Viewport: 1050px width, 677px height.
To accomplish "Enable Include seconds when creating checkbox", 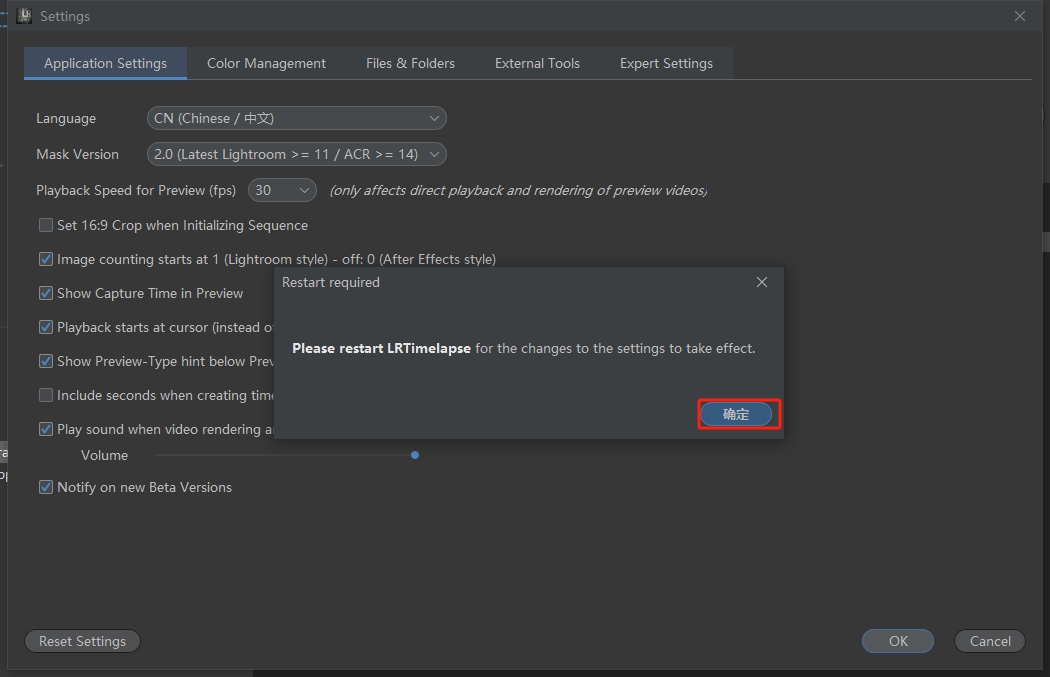I will coord(46,396).
